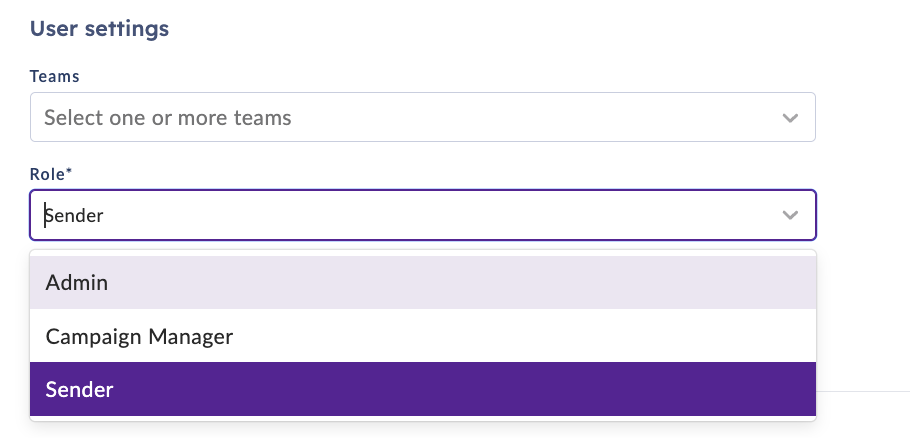Click blank space right of Sender in Role box
910x438 pixels.
441,215
